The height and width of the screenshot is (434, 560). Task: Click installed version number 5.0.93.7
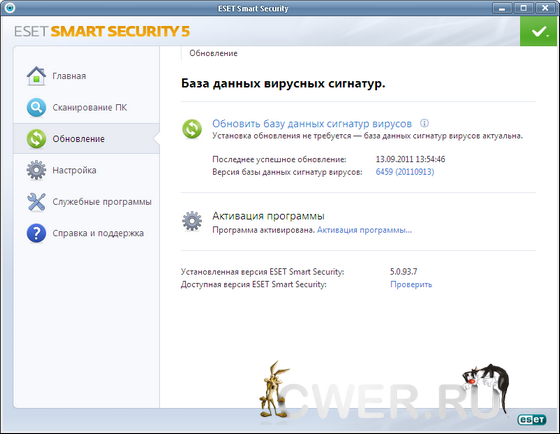pyautogui.click(x=404, y=271)
